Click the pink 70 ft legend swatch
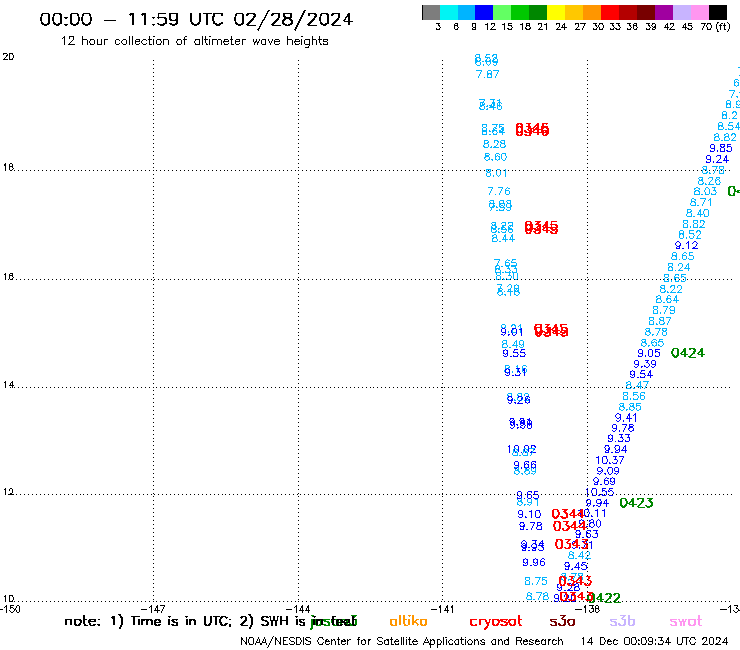 pos(698,12)
